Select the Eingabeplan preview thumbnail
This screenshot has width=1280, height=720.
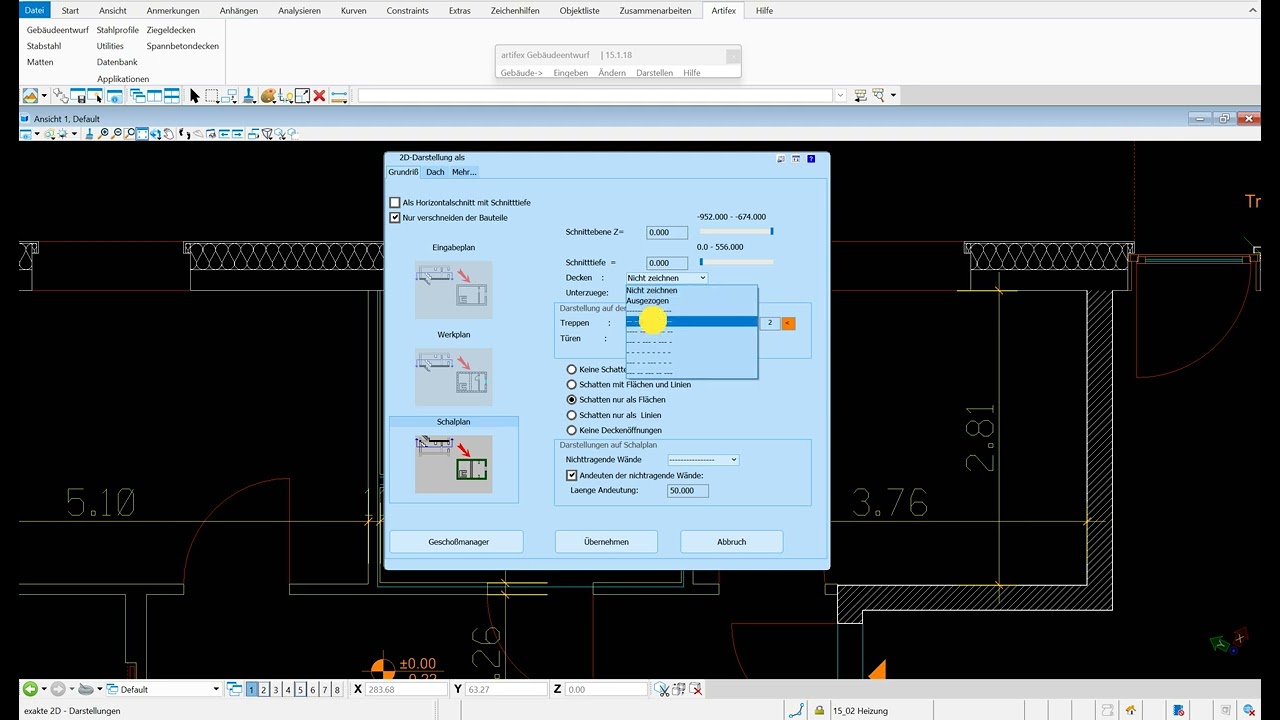(x=454, y=290)
